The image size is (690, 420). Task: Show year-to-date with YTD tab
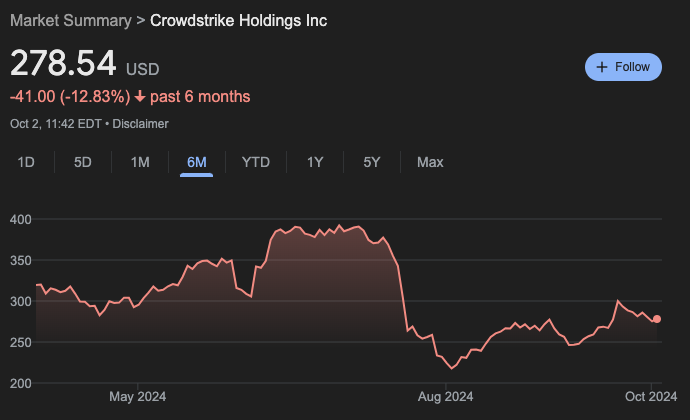256,162
